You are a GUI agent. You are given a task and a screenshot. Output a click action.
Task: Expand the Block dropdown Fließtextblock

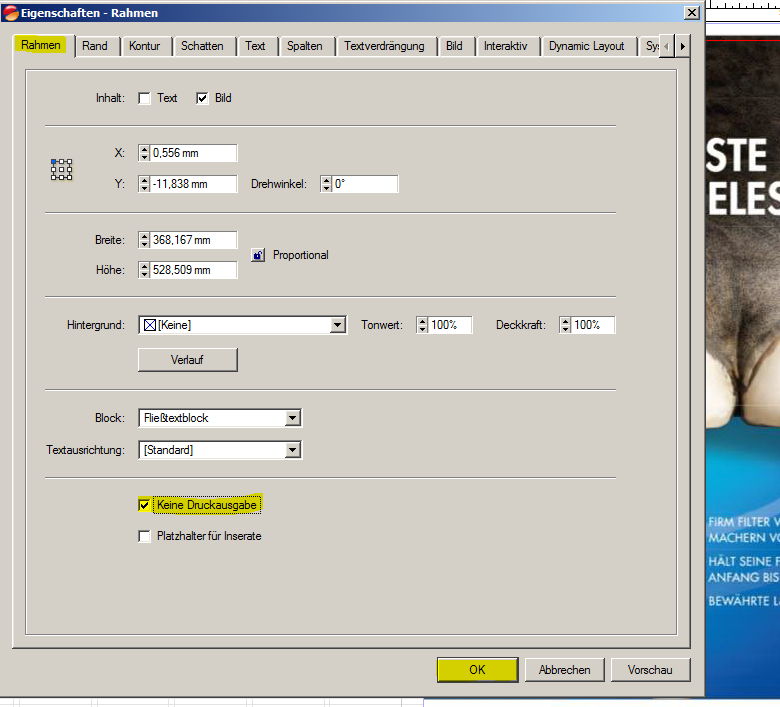[292, 418]
